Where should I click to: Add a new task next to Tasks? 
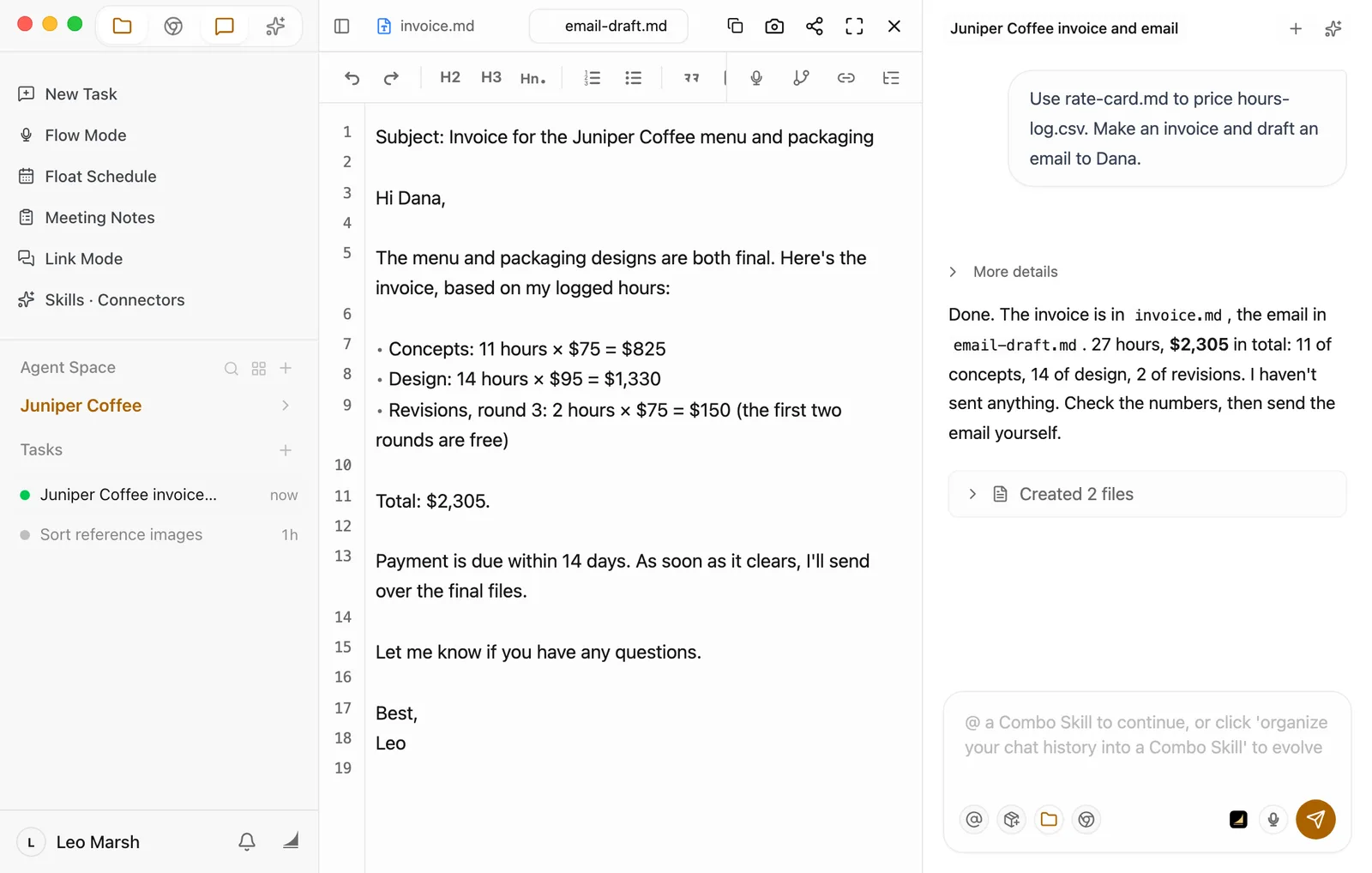pos(286,450)
